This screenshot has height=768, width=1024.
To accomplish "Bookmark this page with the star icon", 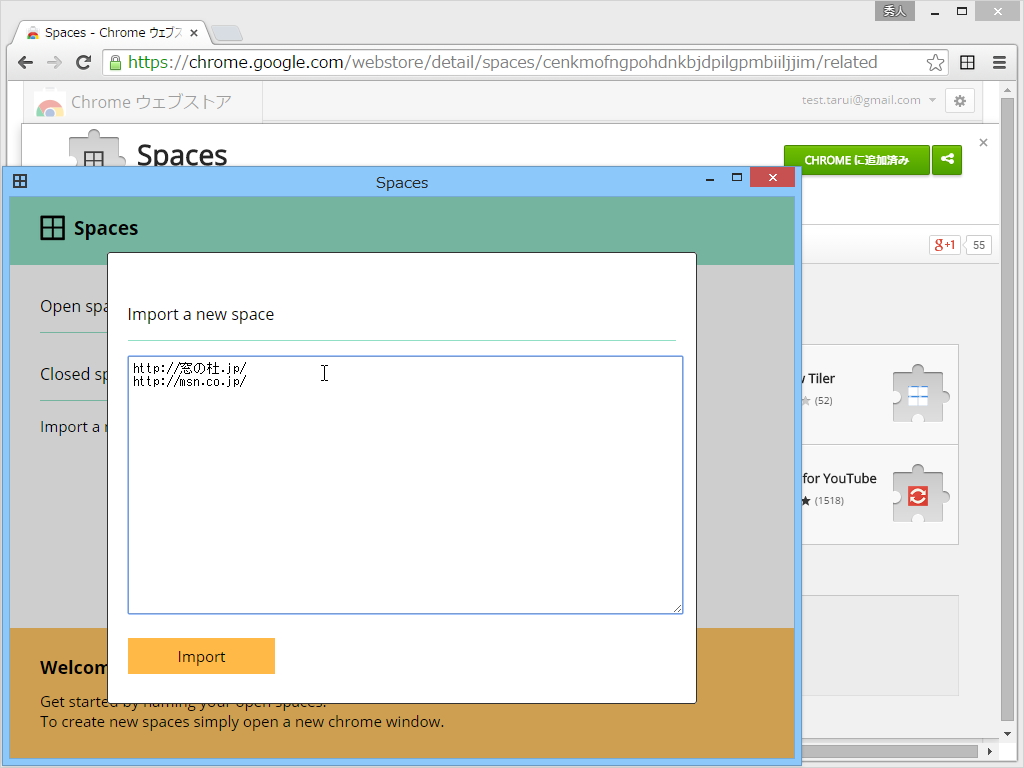I will (935, 63).
